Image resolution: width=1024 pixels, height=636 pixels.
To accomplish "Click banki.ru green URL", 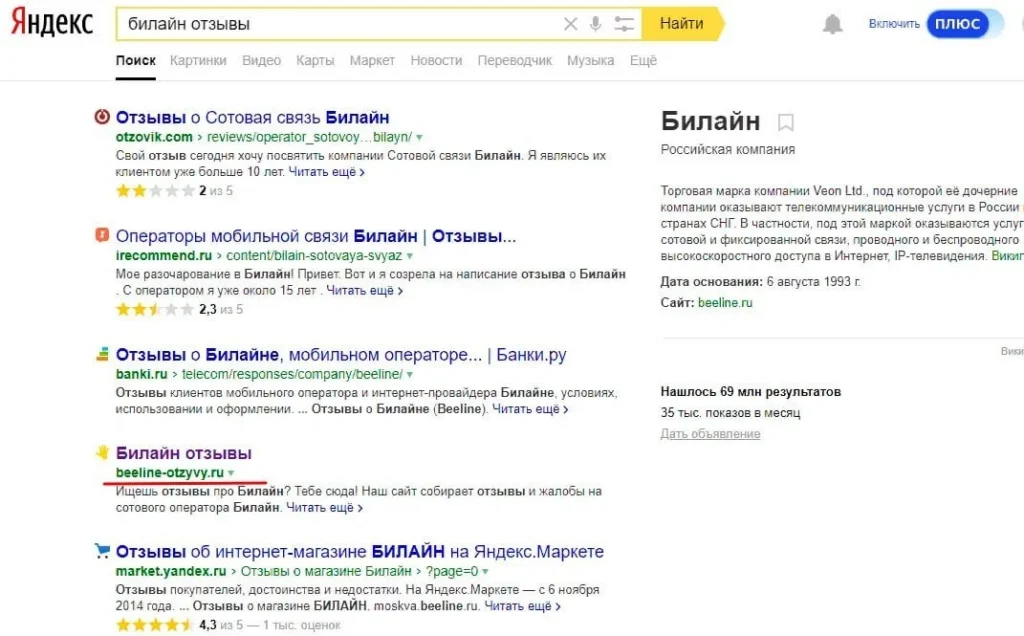I will (x=142, y=374).
